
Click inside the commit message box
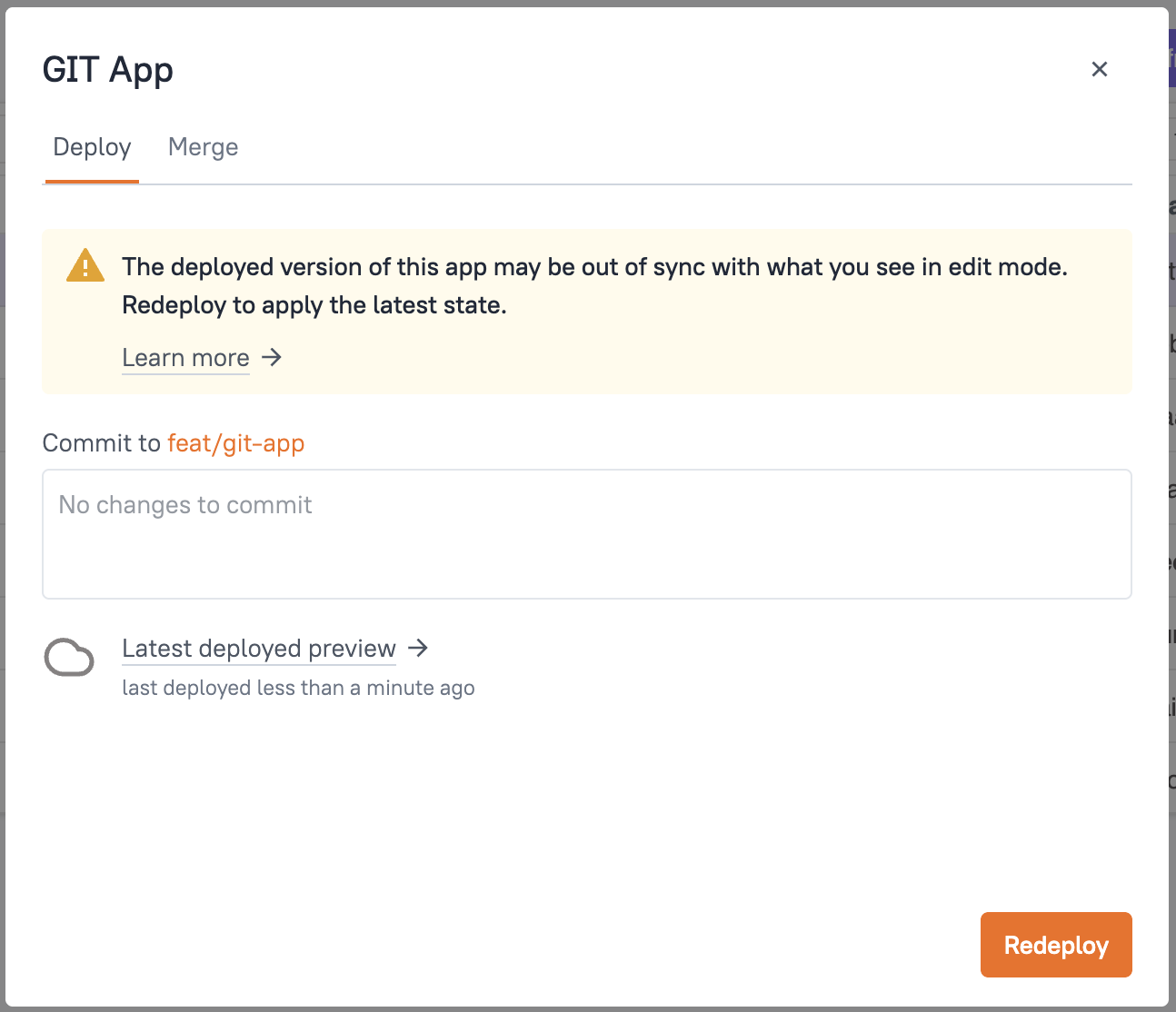(587, 534)
